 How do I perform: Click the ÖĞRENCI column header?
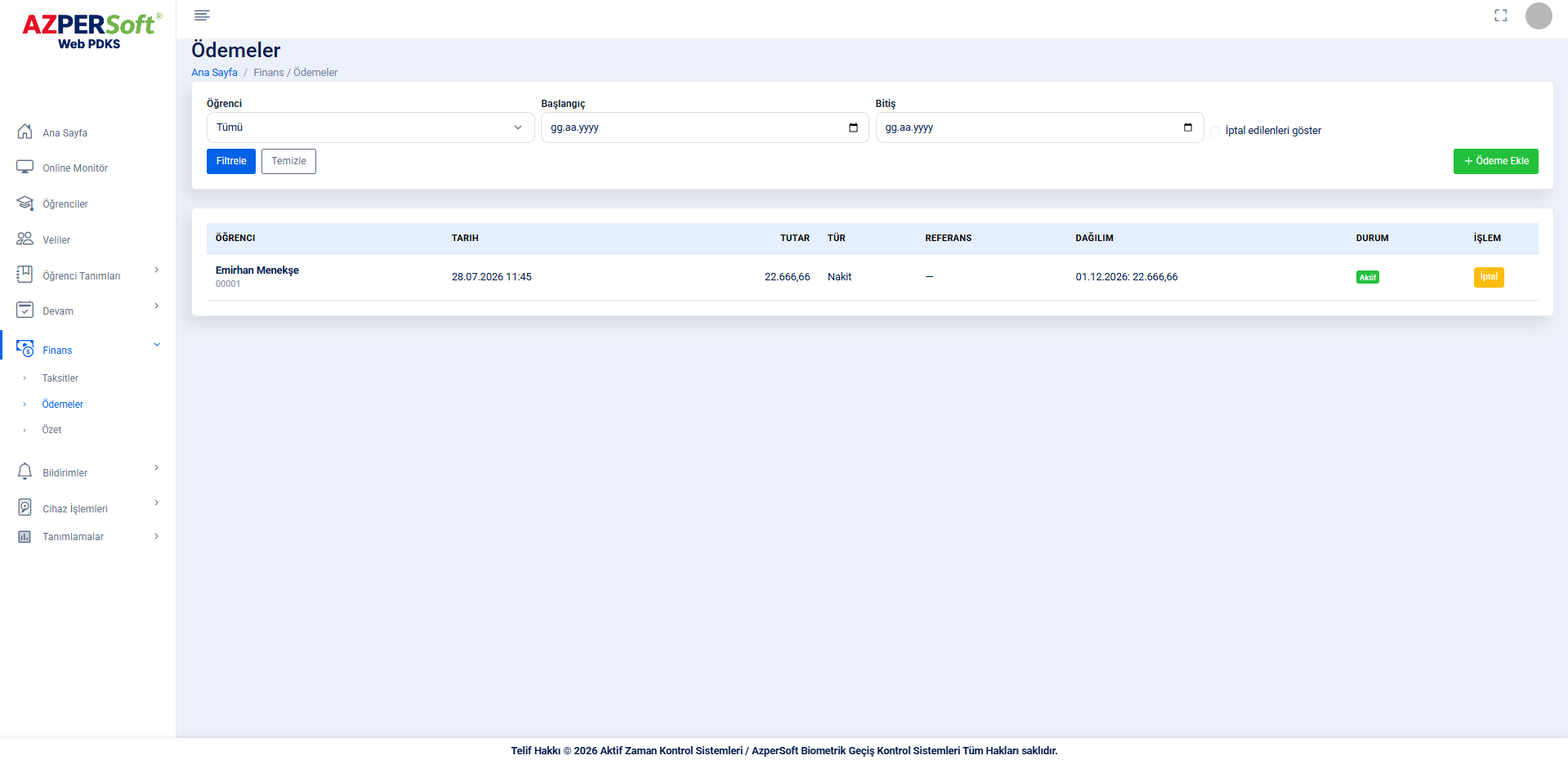coord(235,239)
